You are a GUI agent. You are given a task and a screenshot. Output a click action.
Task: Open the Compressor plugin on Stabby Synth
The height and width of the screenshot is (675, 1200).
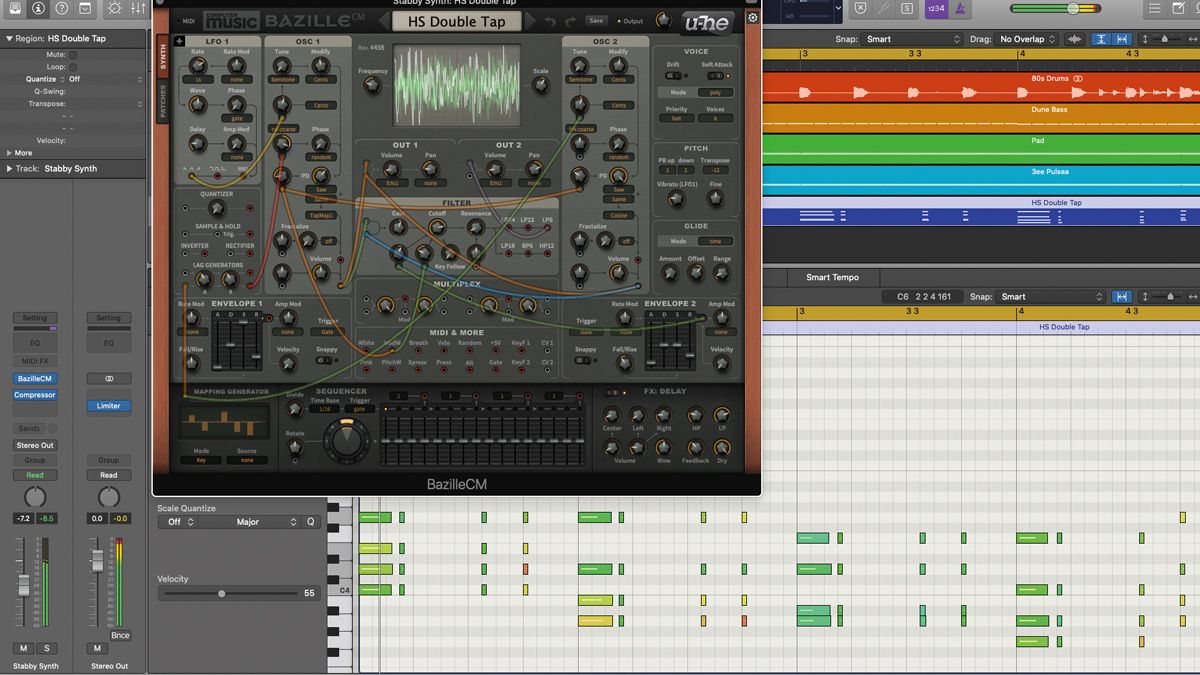pyautogui.click(x=34, y=394)
